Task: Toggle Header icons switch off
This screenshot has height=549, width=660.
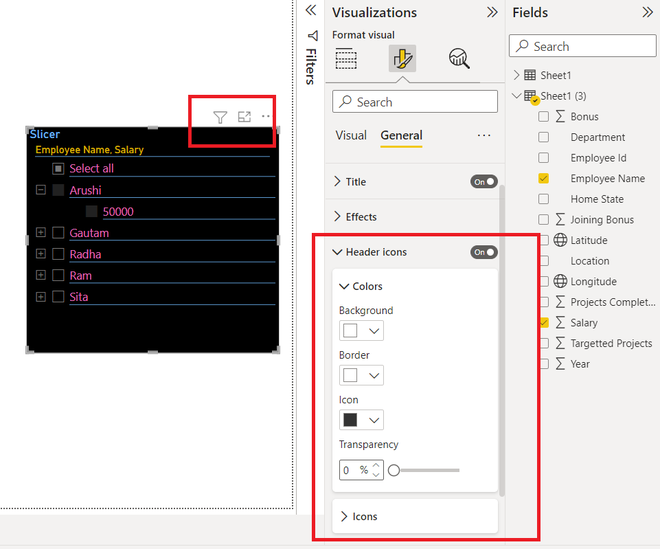Action: click(x=484, y=252)
